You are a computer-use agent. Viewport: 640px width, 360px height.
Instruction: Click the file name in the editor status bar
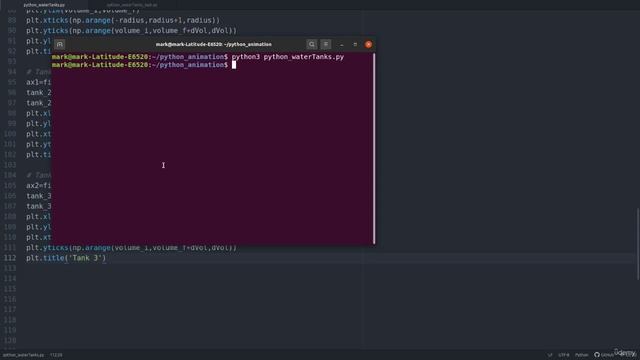click(x=23, y=355)
